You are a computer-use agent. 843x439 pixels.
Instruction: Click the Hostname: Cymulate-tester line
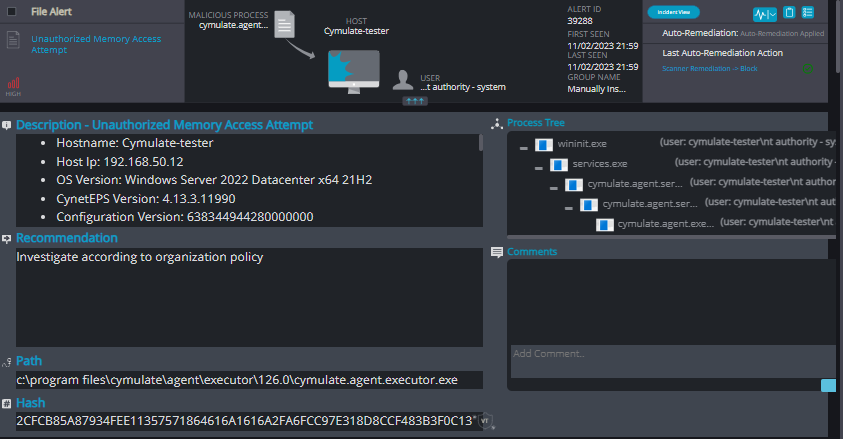point(135,143)
